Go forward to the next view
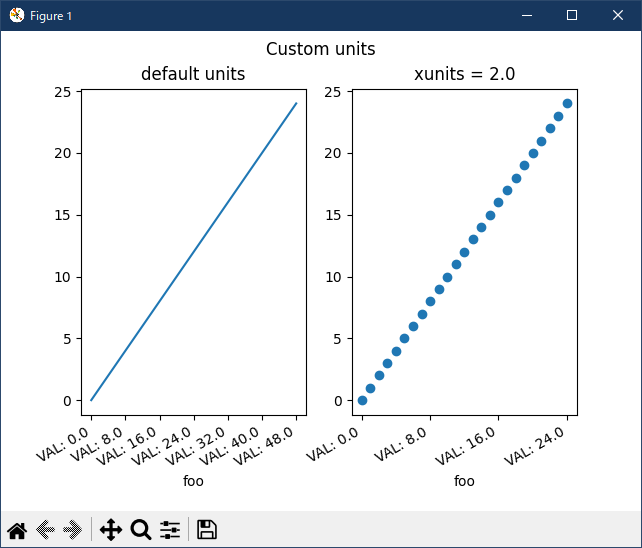Screen dimensions: 642x548 (72, 530)
